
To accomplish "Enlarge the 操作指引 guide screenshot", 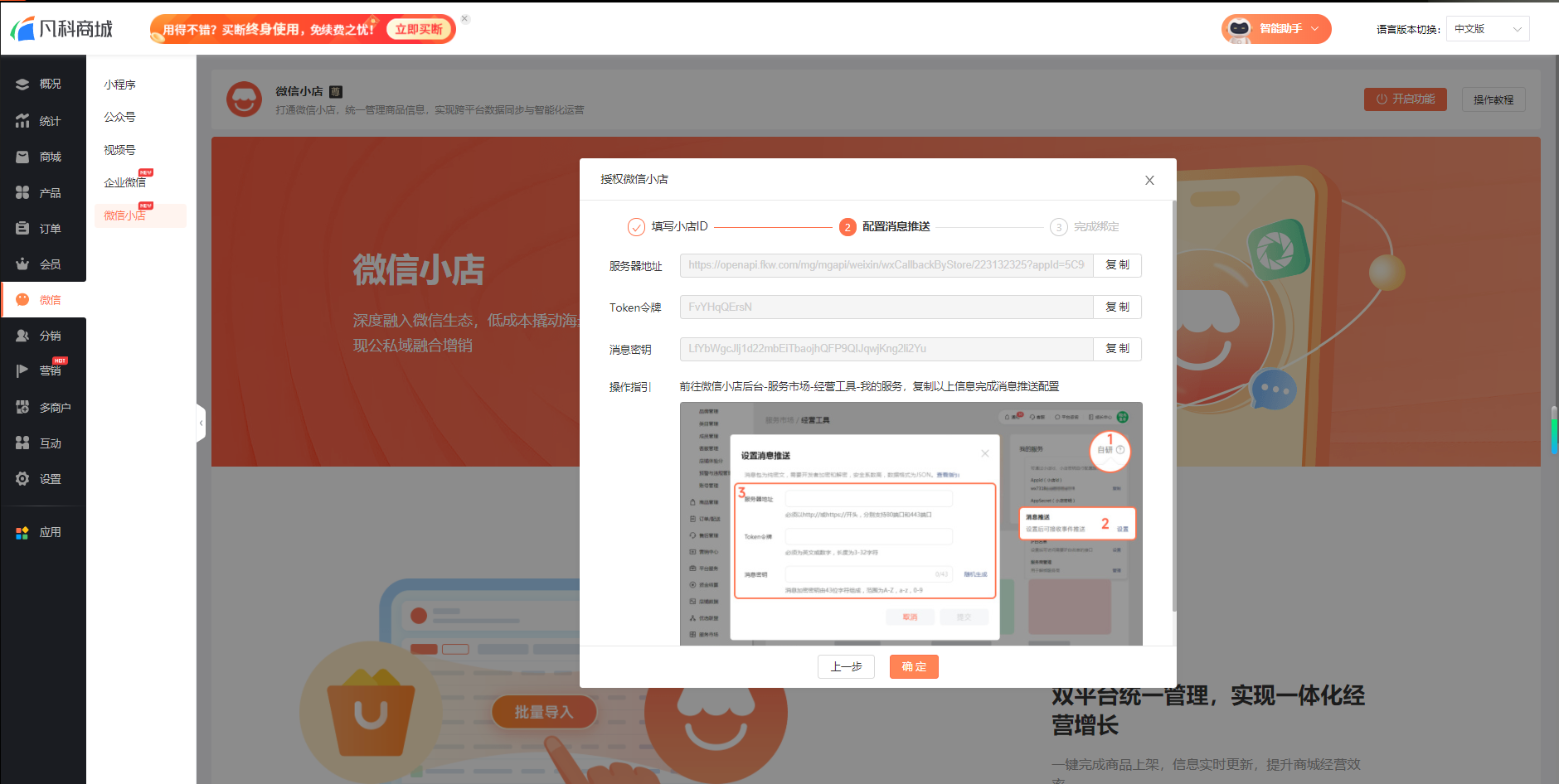I will (911, 524).
